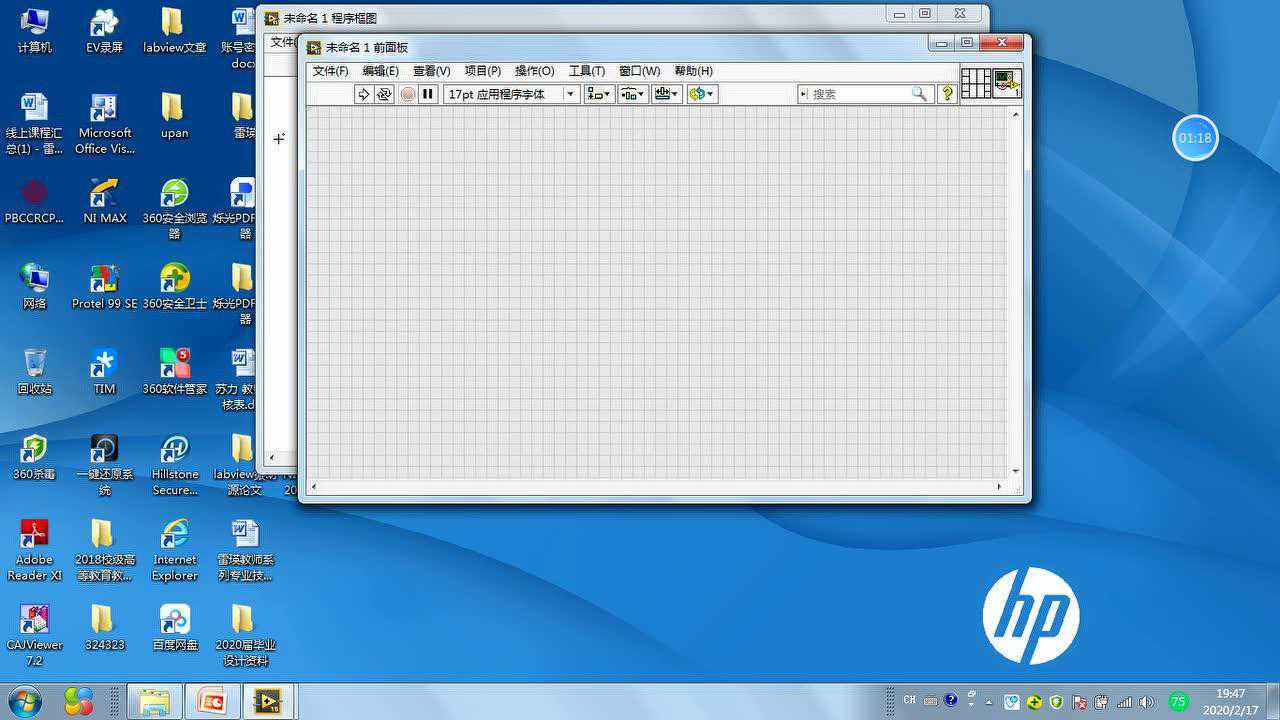Image resolution: width=1280 pixels, height=720 pixels.
Task: Click the Run arrow button in toolbar
Action: (363, 94)
